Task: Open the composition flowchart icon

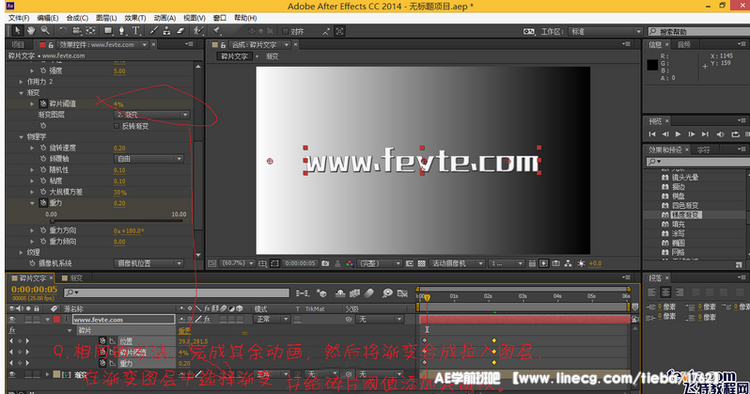Action: point(568,263)
